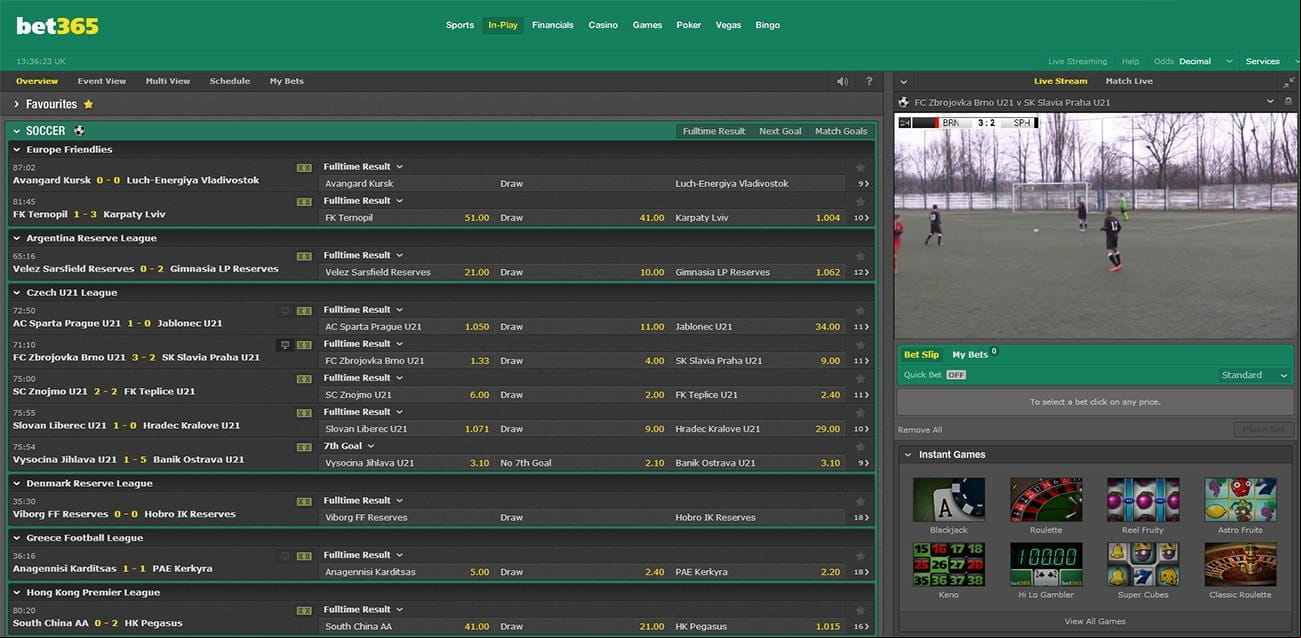Screen dimensions: 1301x638
Task: Star the FC Zbrojovka Brno U21 match
Action: (x=859, y=344)
